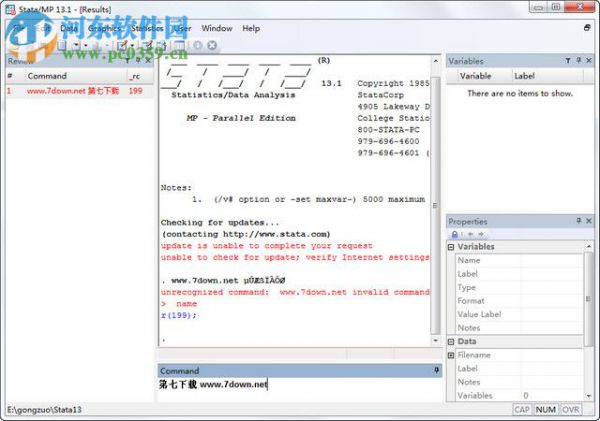Click the Variables count value 0
The image size is (600, 421).
pos(526,395)
